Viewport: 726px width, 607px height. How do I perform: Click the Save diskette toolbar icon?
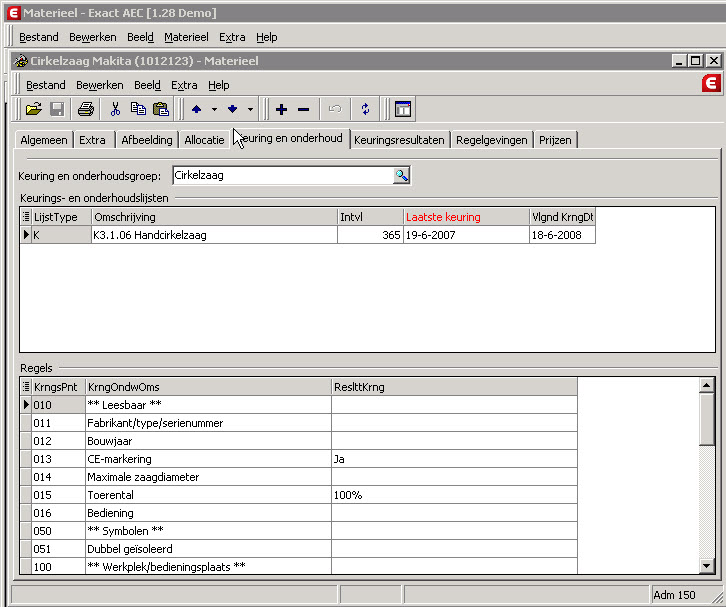click(x=57, y=109)
